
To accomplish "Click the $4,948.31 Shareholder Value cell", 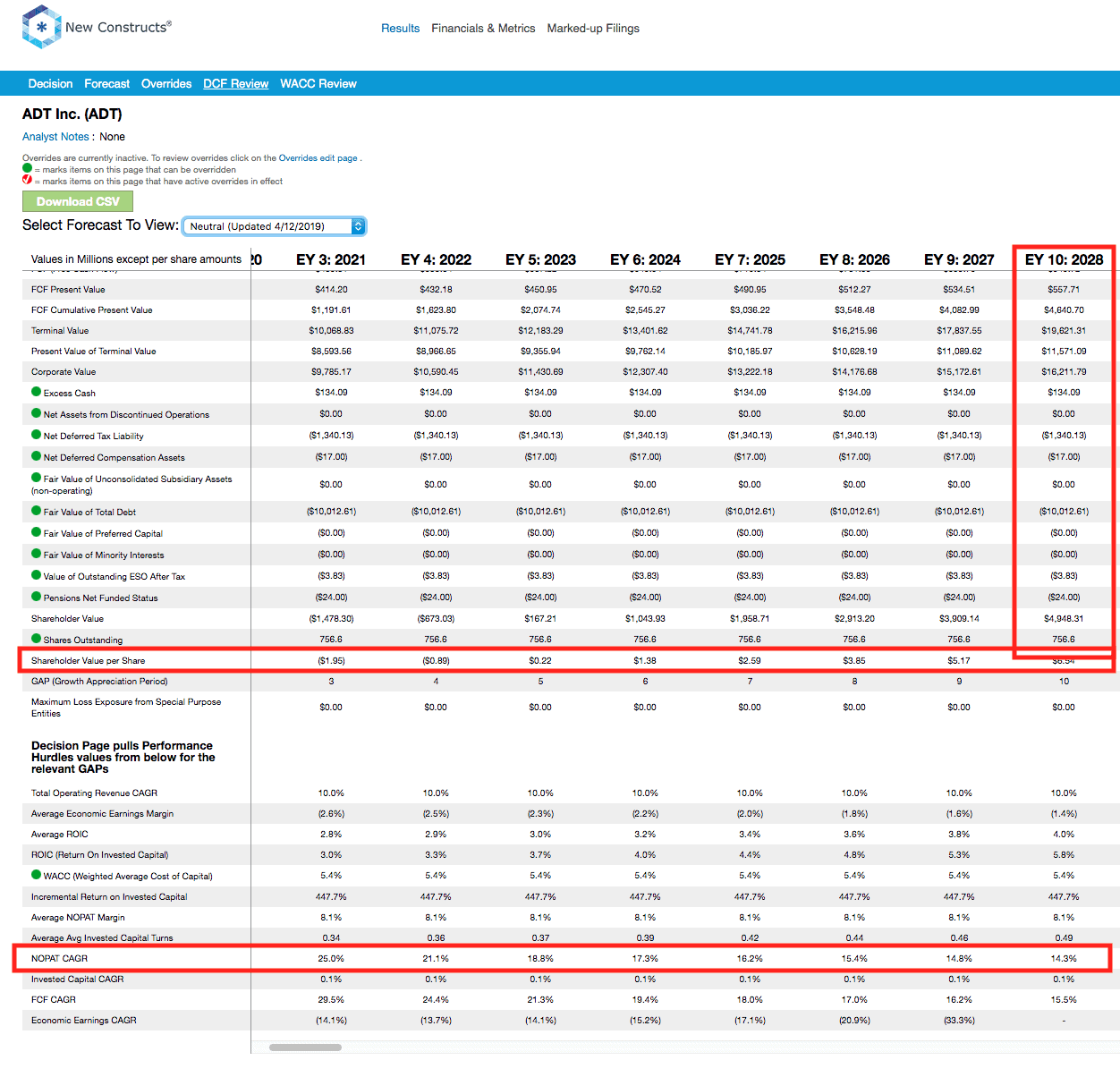I will (x=1064, y=619).
